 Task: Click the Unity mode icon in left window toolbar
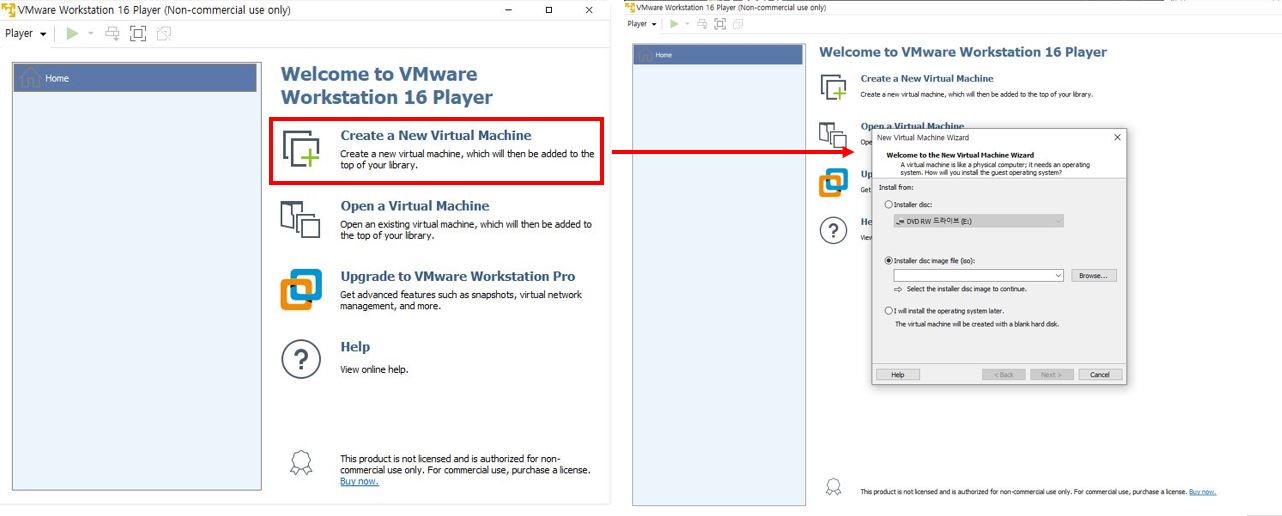163,33
